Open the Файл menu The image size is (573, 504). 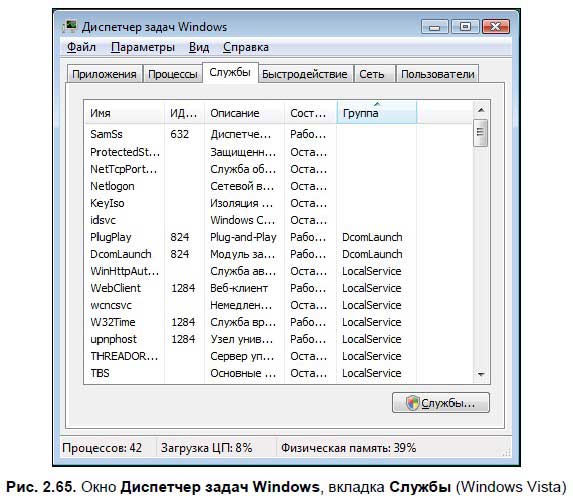(x=81, y=47)
